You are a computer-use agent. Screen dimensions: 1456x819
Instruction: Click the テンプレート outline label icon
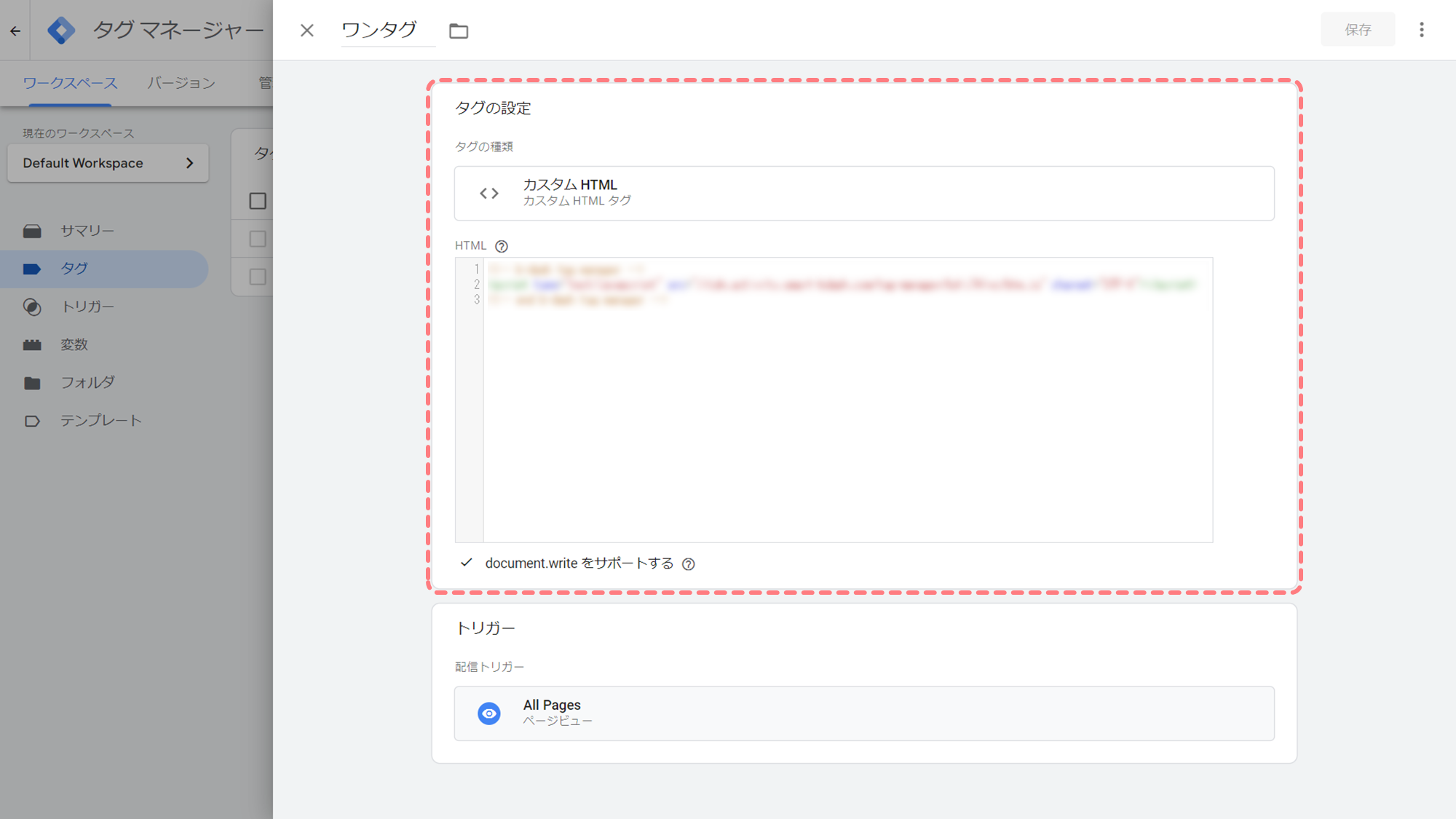[32, 421]
